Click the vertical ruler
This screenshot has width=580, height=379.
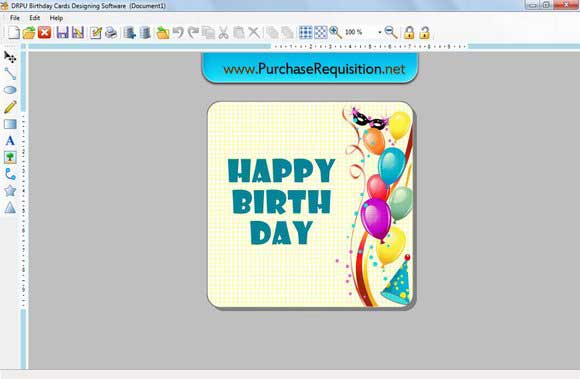(23, 211)
